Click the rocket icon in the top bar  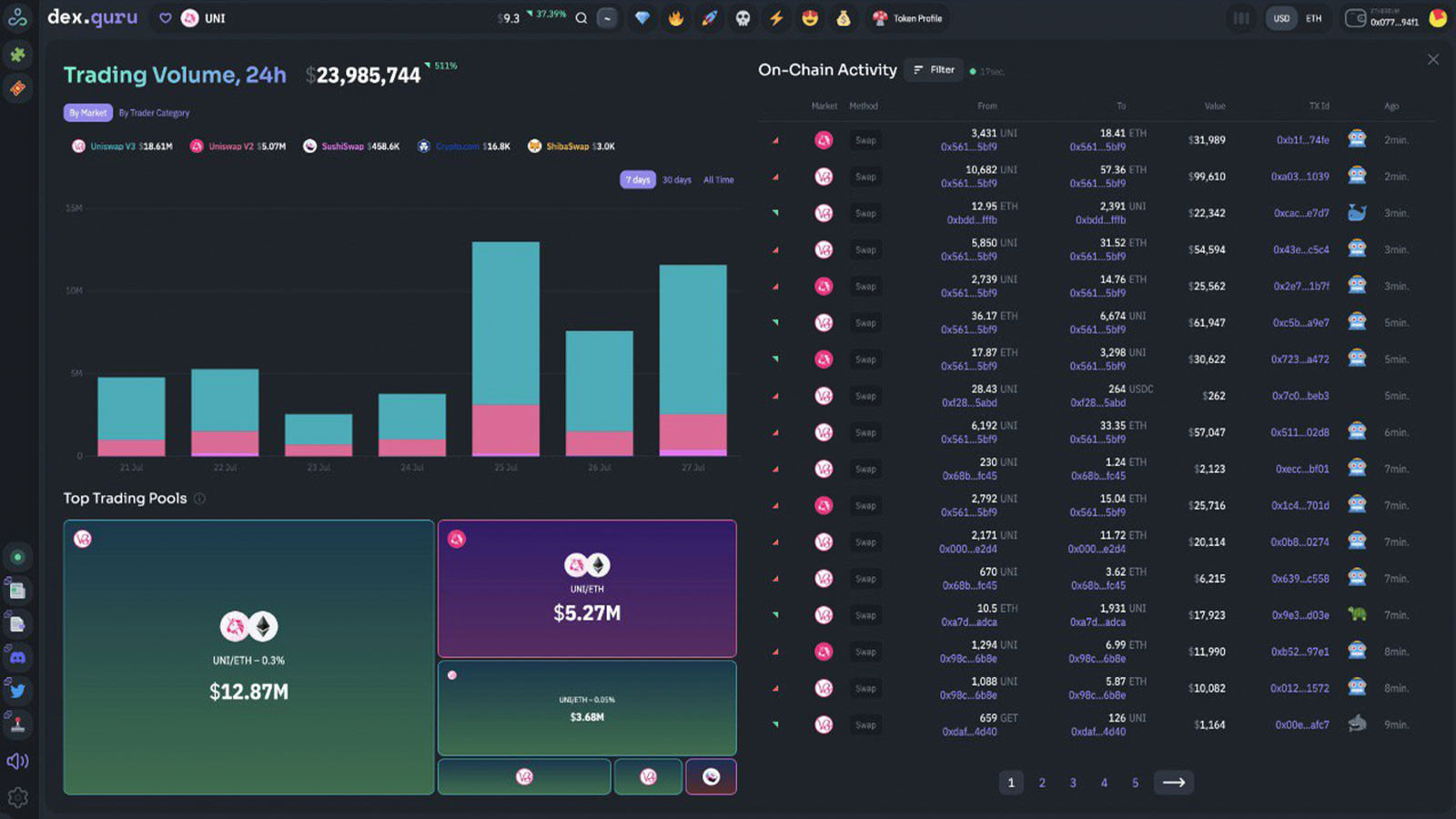710,18
